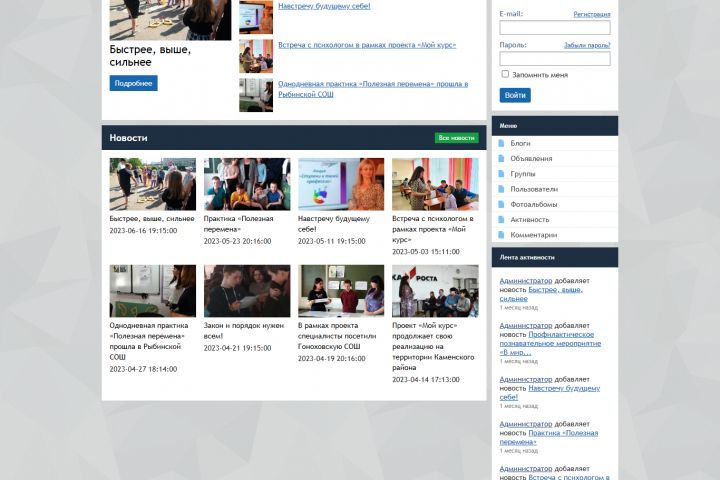This screenshot has height=480, width=720.
Task: Click the page icon beside Фотоальбомы
Action: [501, 204]
